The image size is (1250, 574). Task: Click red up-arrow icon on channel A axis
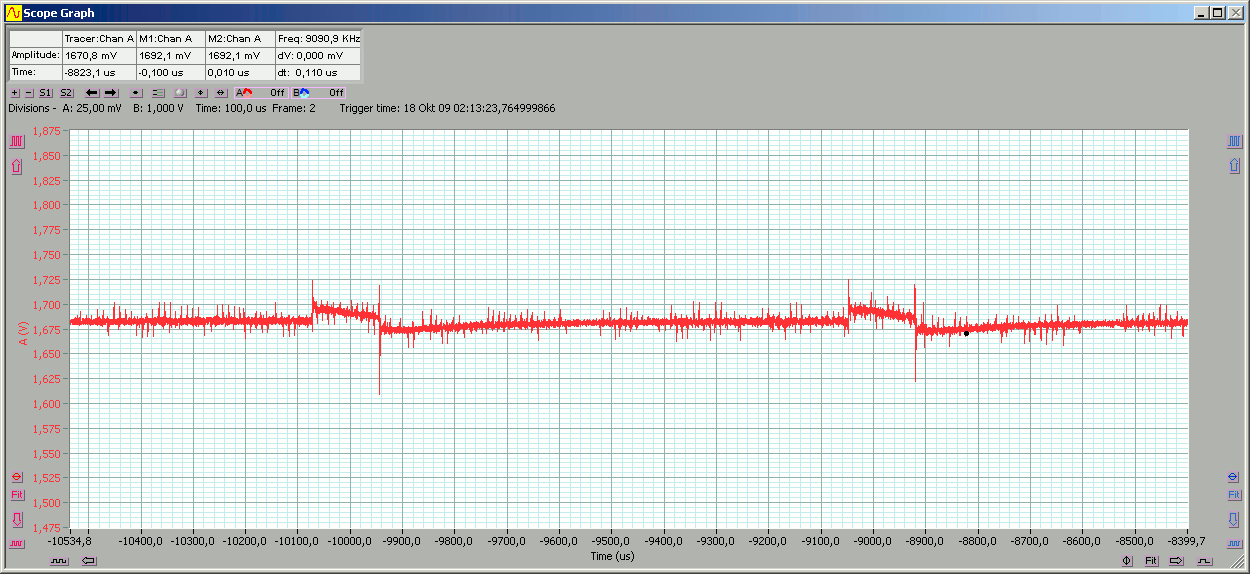point(16,166)
